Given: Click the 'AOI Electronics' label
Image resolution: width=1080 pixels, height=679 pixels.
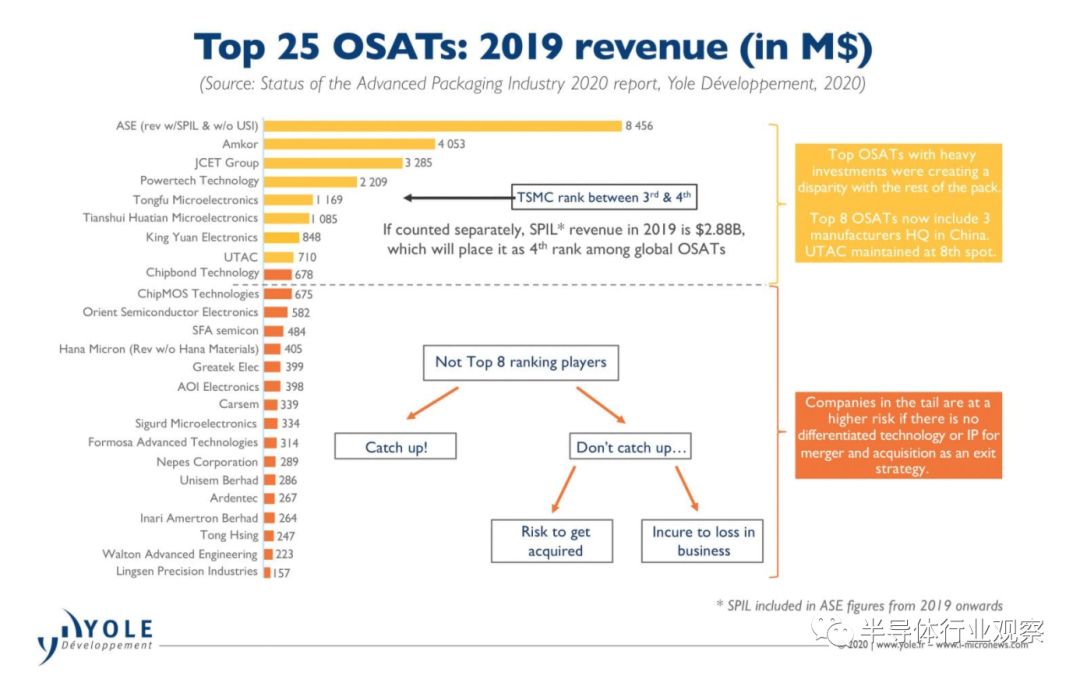Looking at the screenshot, I should [218, 386].
